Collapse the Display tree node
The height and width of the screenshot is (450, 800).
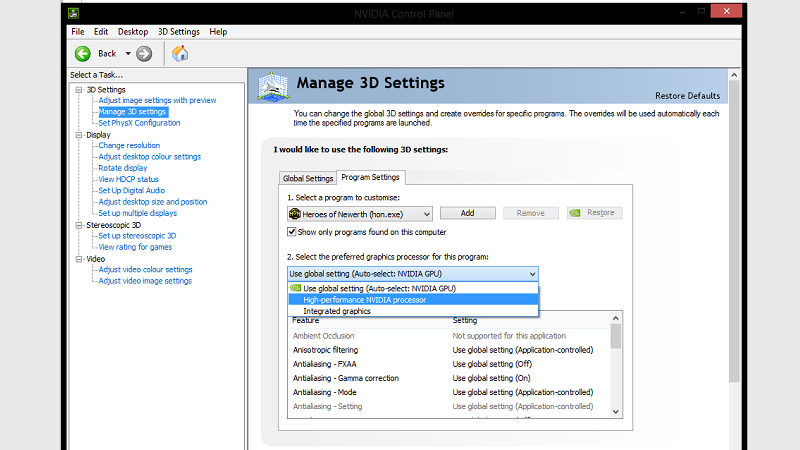coord(78,134)
